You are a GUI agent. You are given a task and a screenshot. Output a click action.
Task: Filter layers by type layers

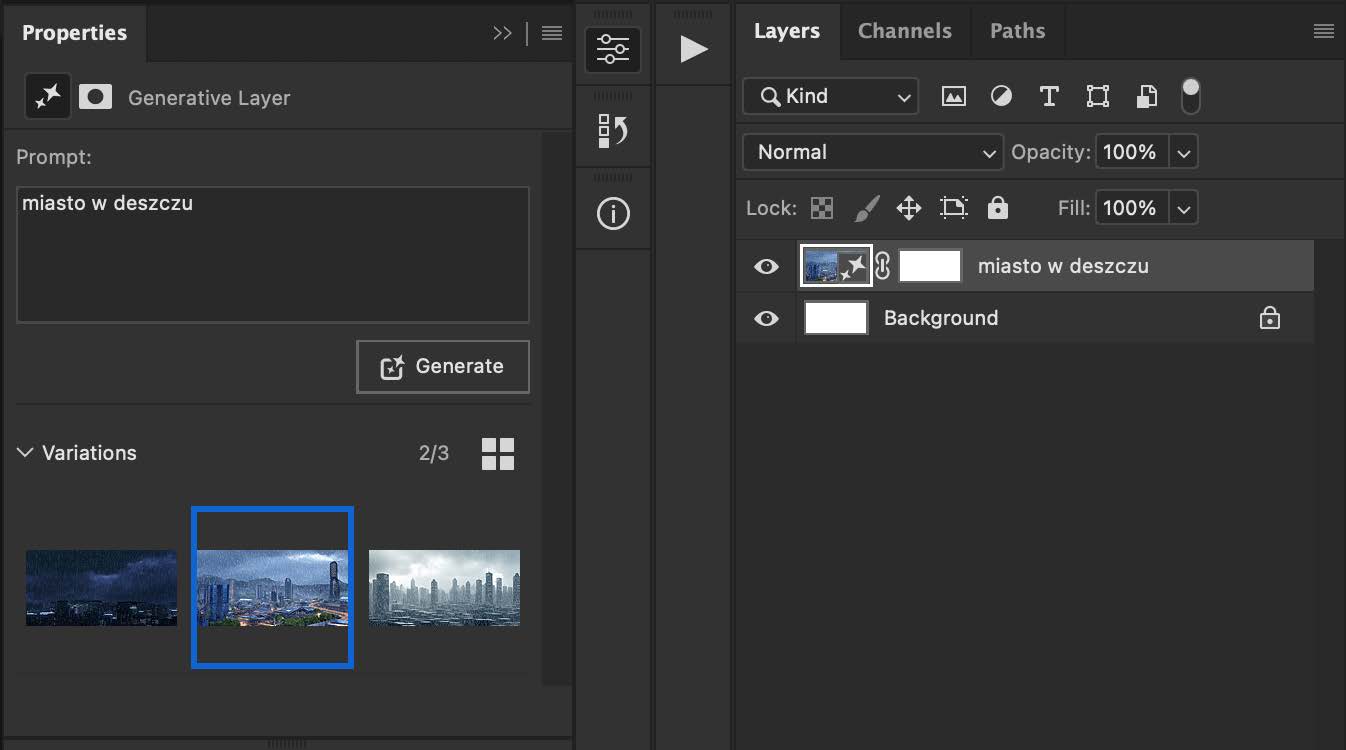click(1049, 96)
